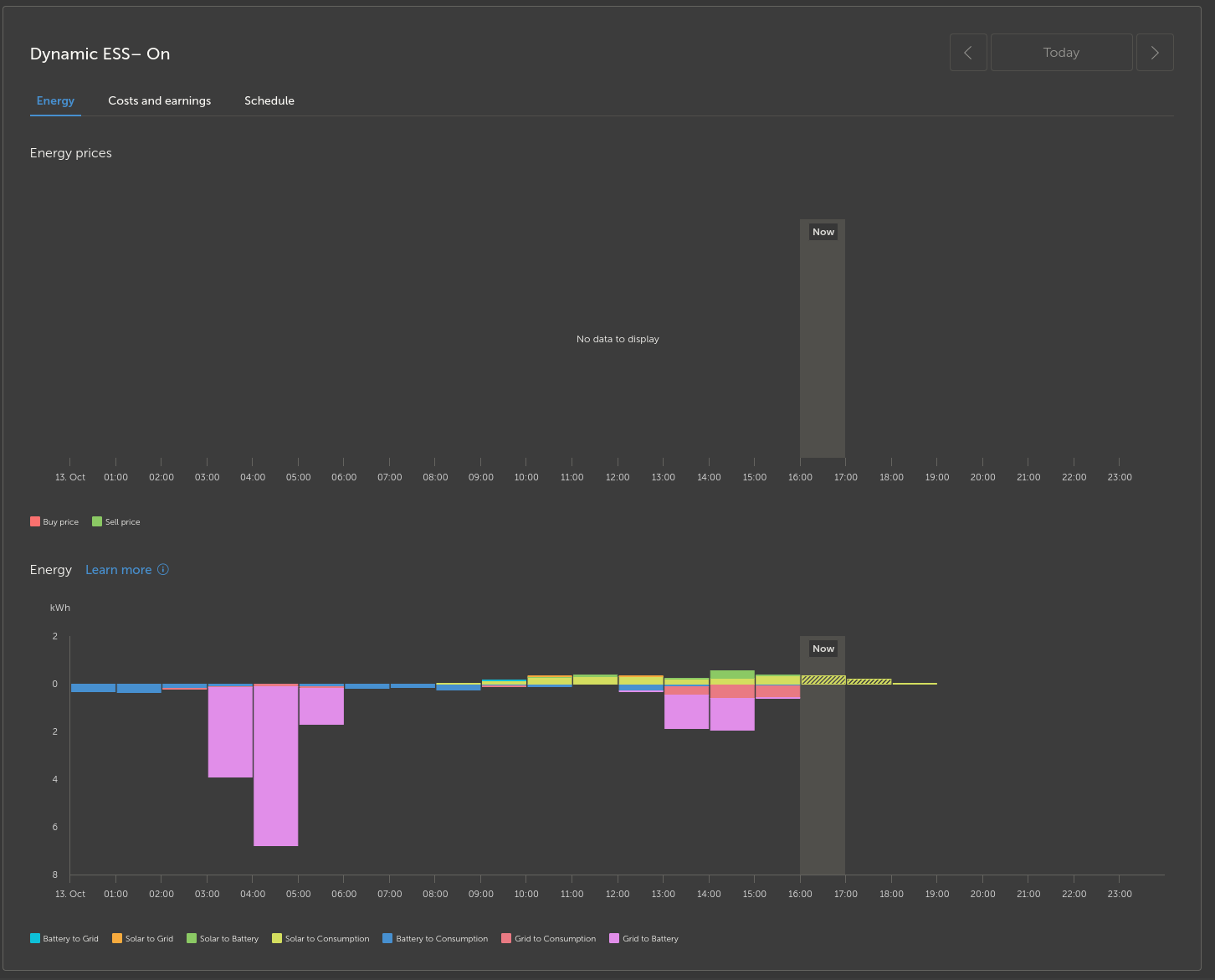
Task: Go to next day with right chevron
Action: pyautogui.click(x=1155, y=53)
